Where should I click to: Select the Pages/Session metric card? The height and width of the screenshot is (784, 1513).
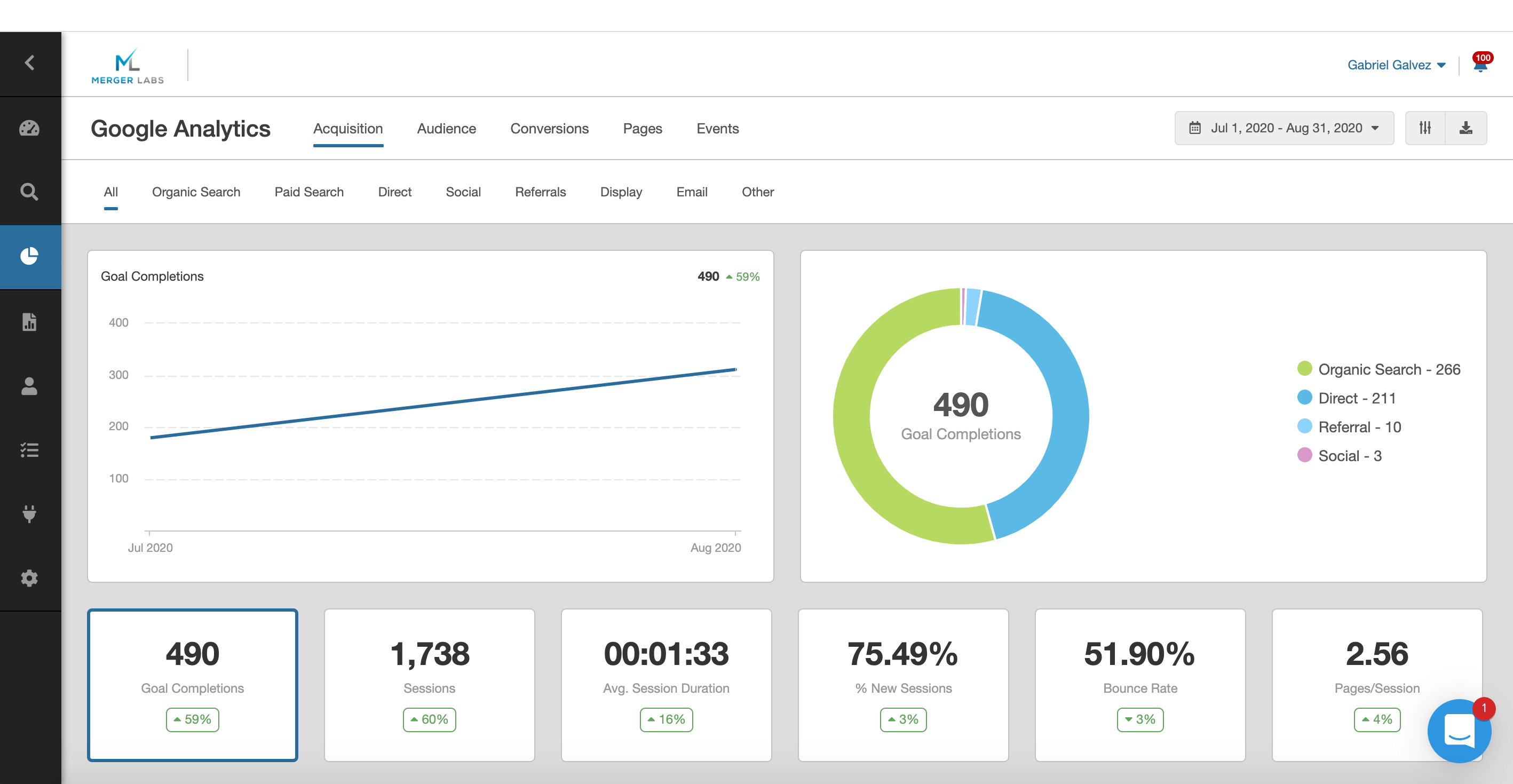(x=1377, y=685)
